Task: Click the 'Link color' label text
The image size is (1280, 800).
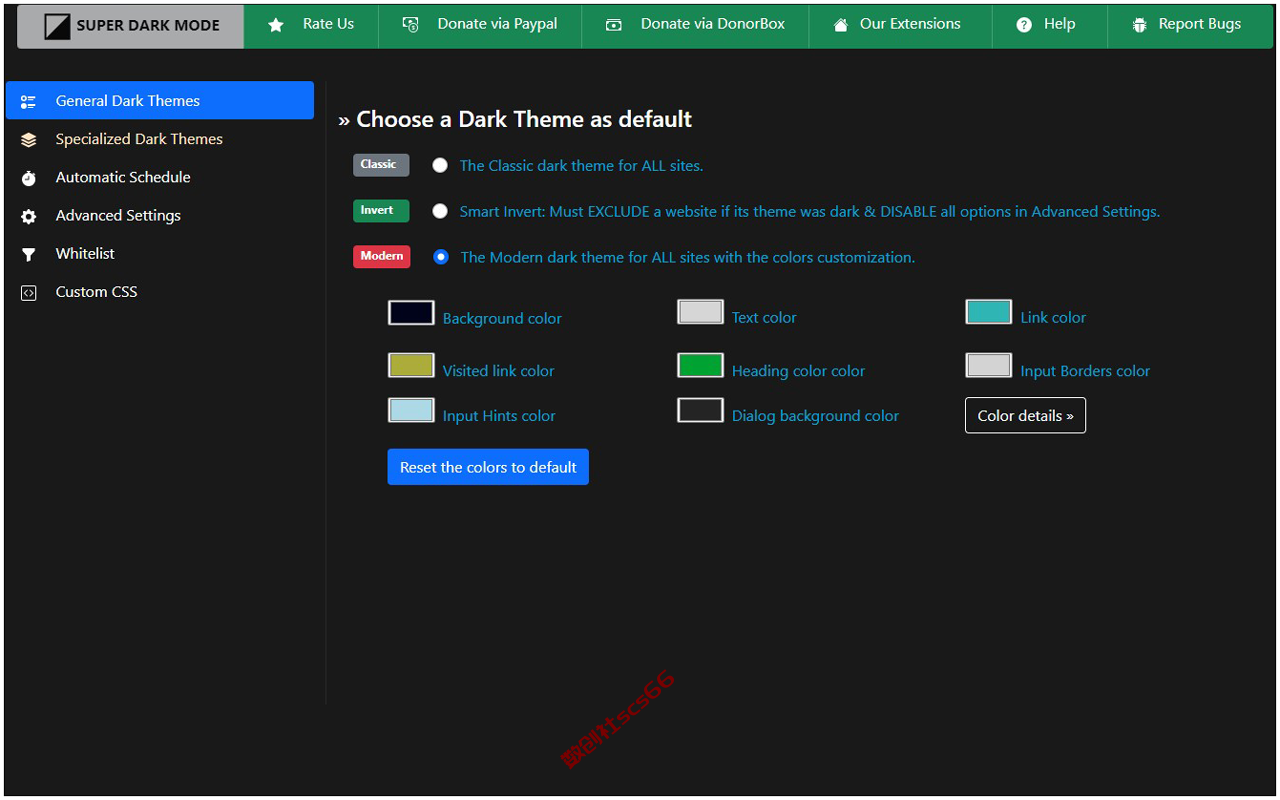Action: coord(1053,318)
